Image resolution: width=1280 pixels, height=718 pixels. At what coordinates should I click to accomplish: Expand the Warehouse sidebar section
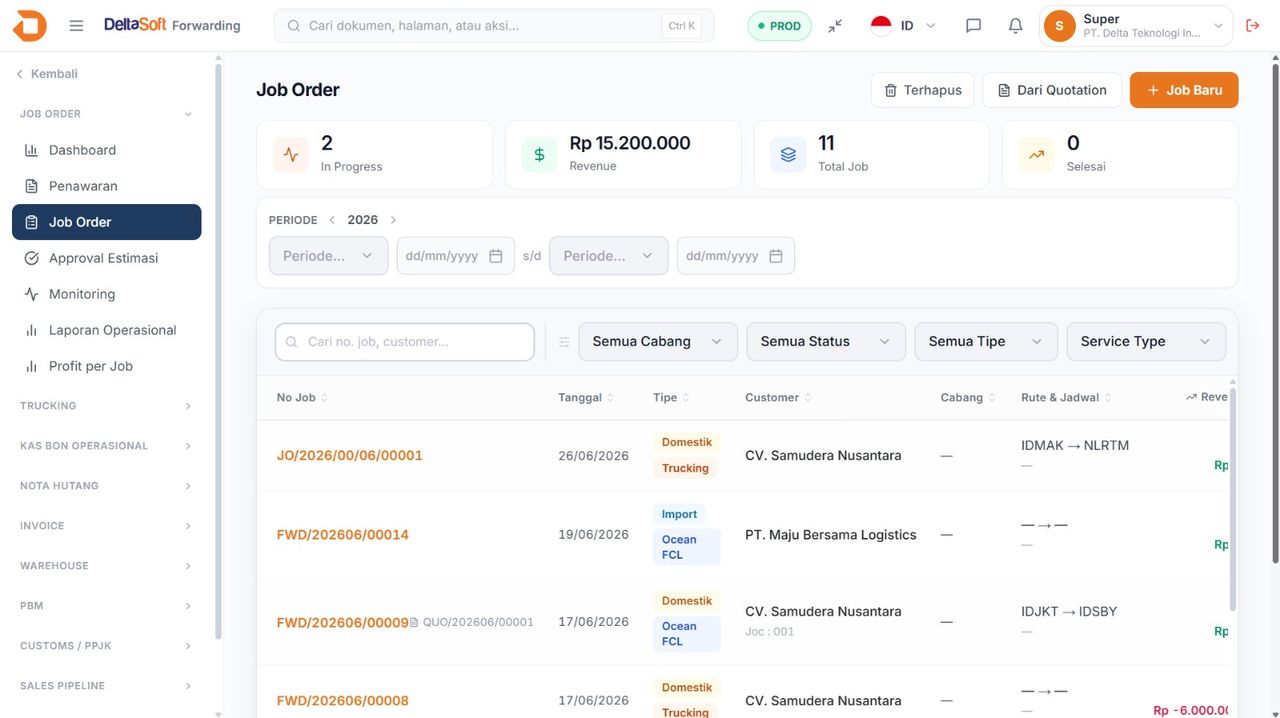106,566
